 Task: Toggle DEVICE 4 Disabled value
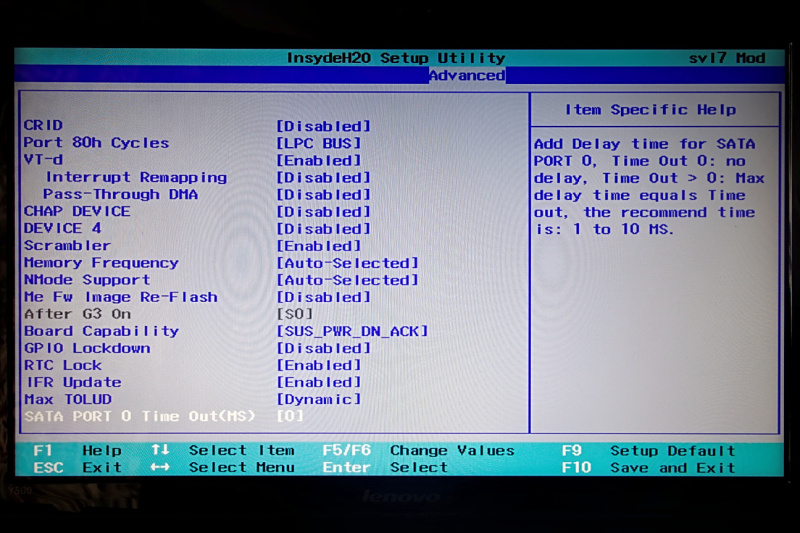(x=323, y=229)
